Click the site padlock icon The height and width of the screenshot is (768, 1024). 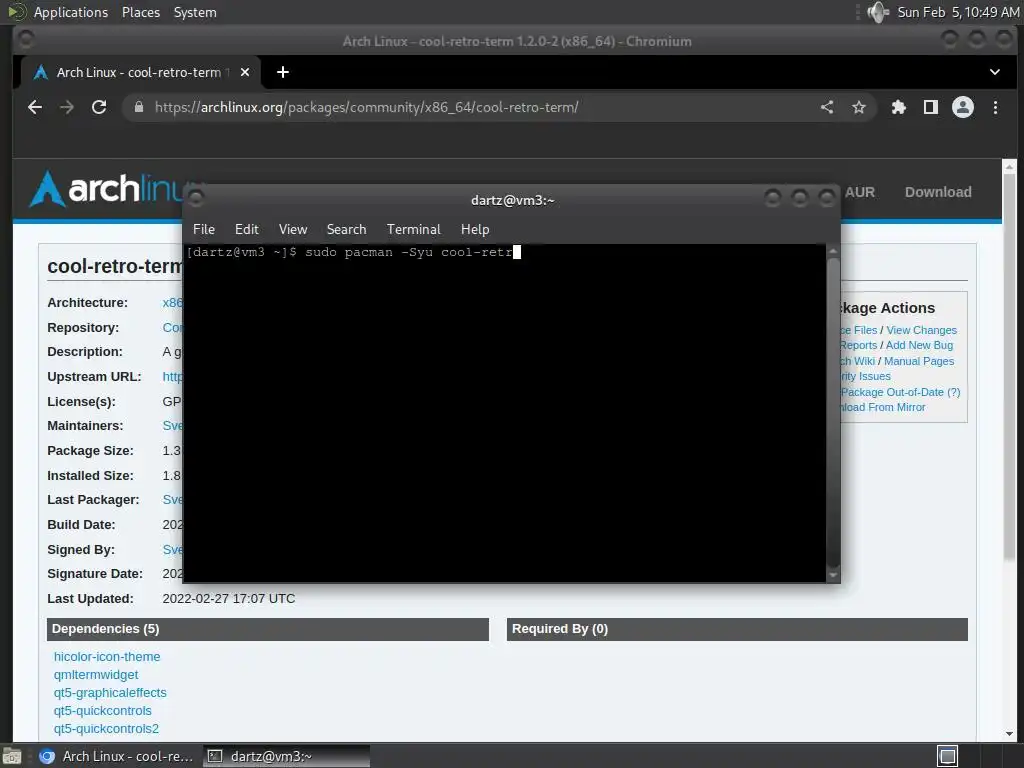click(138, 107)
